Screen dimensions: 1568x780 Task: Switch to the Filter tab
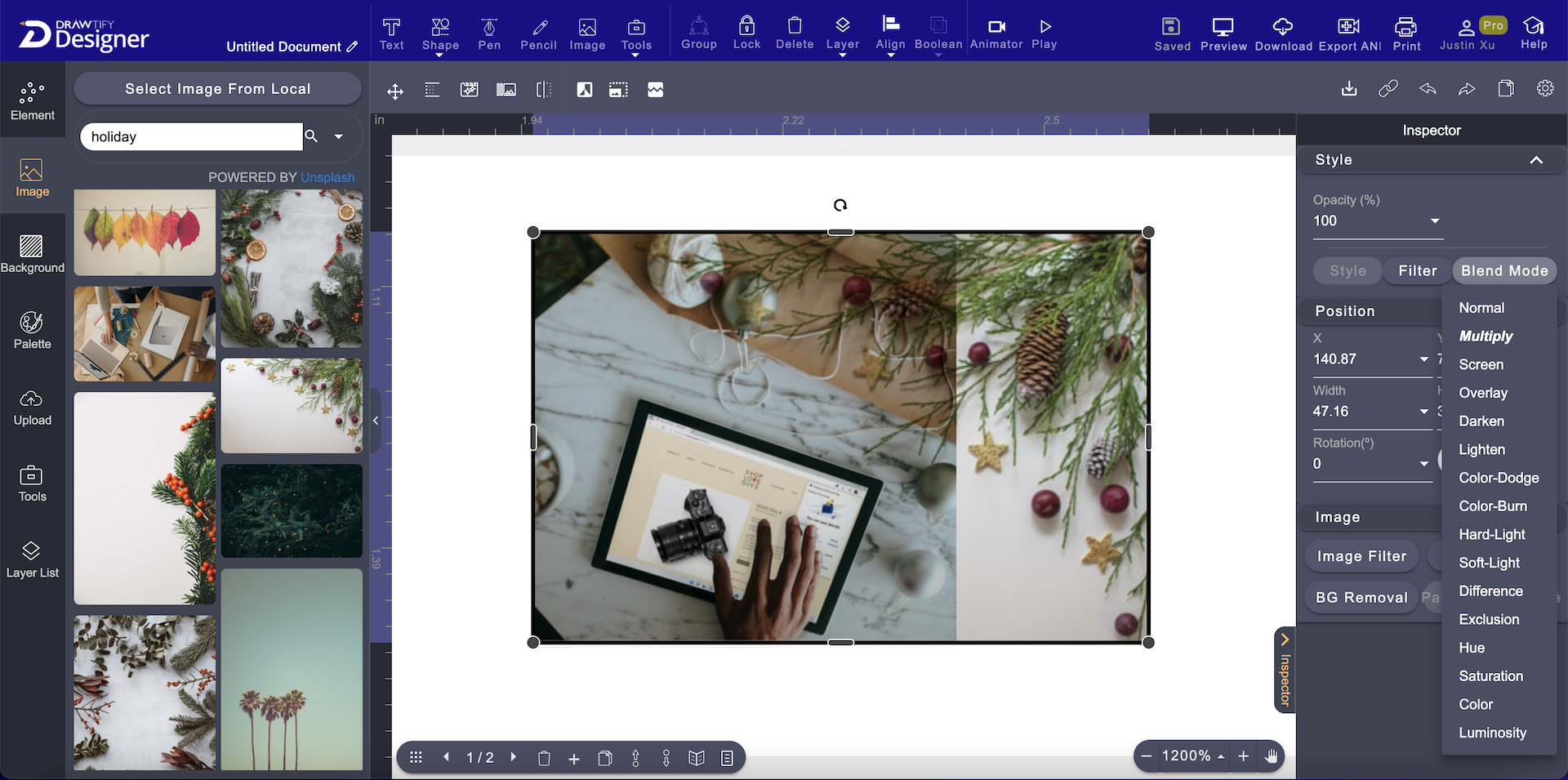[x=1417, y=270]
